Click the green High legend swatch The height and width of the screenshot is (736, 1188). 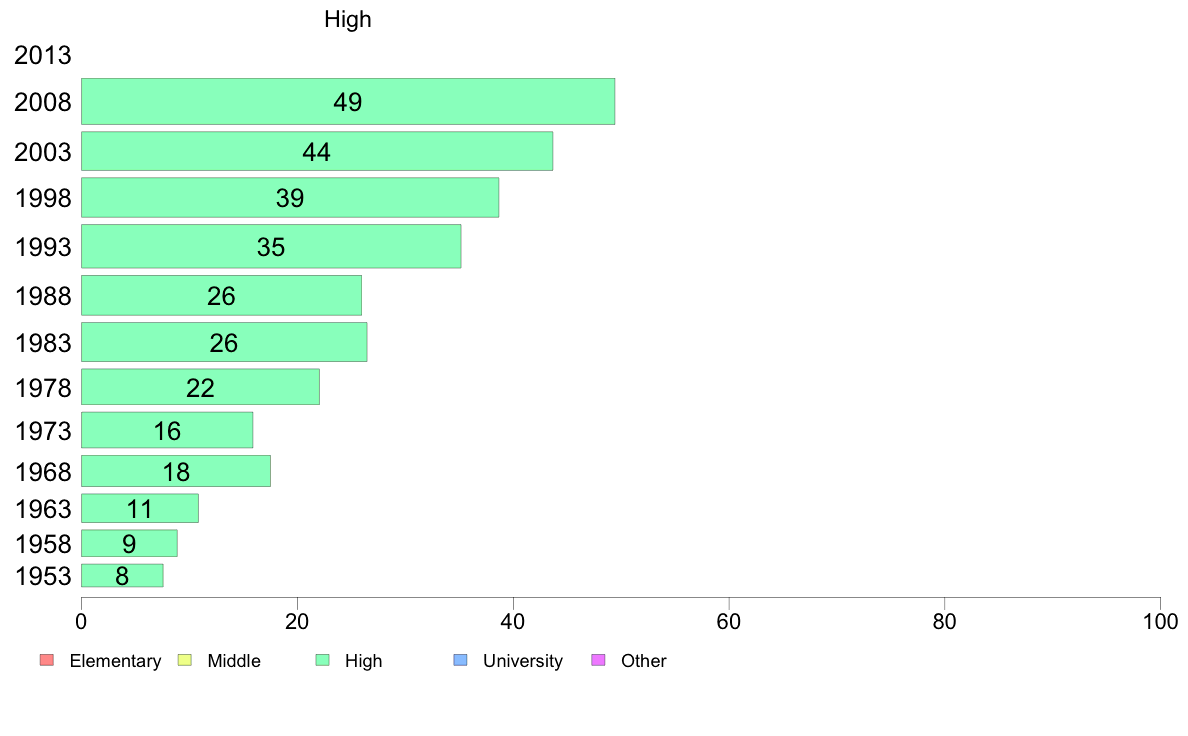click(x=322, y=660)
